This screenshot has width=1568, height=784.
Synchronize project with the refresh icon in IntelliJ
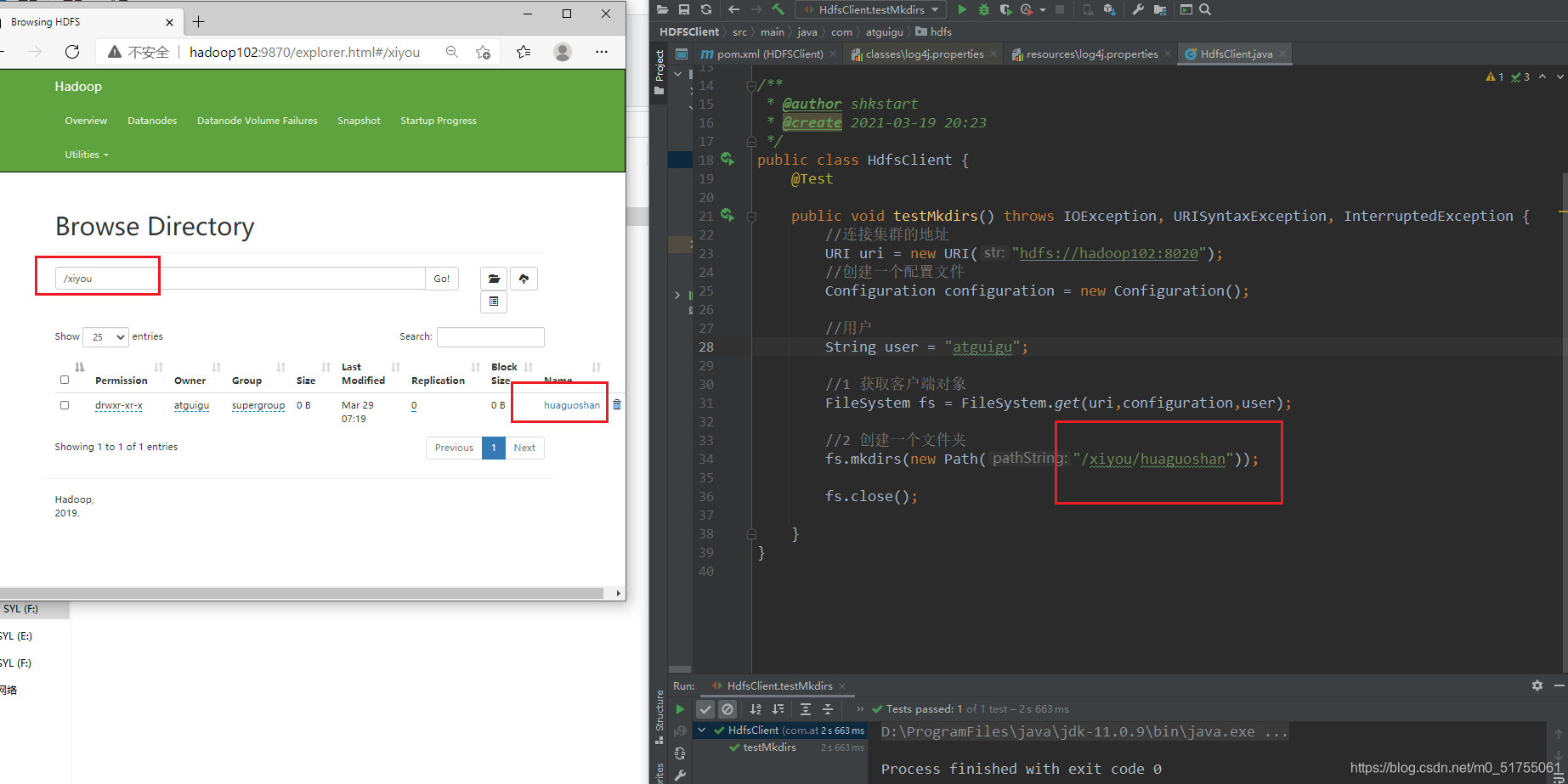(x=706, y=9)
